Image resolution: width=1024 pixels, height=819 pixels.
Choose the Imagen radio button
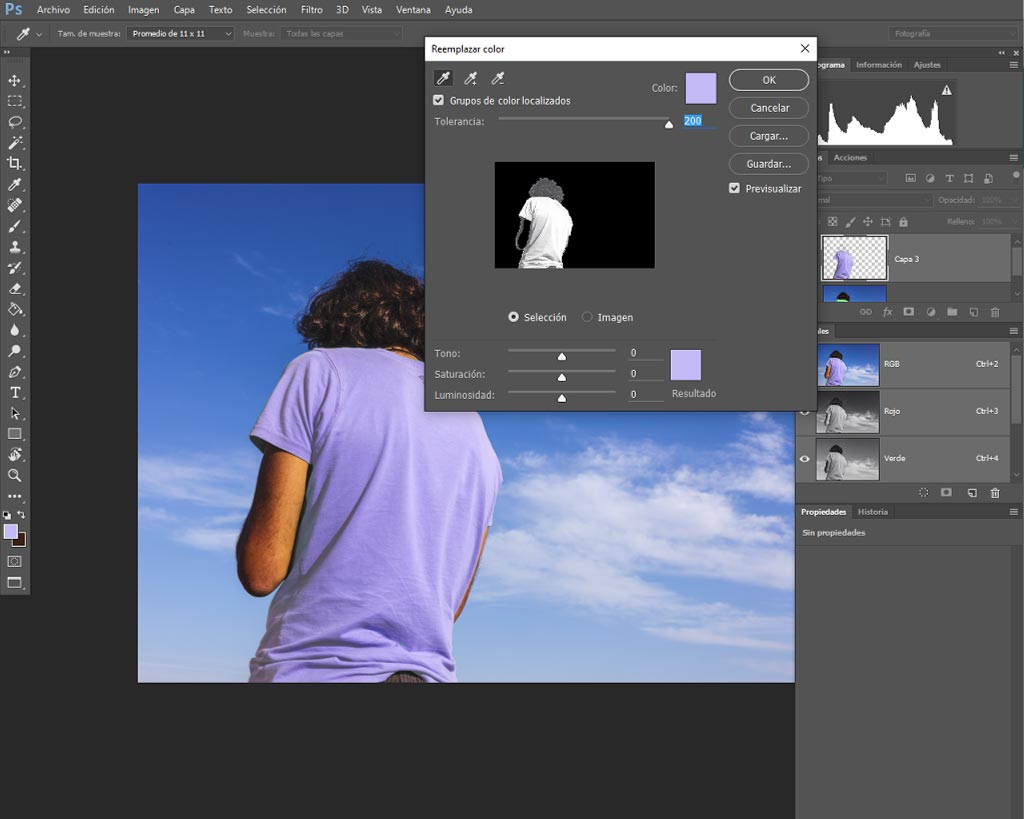coord(587,317)
